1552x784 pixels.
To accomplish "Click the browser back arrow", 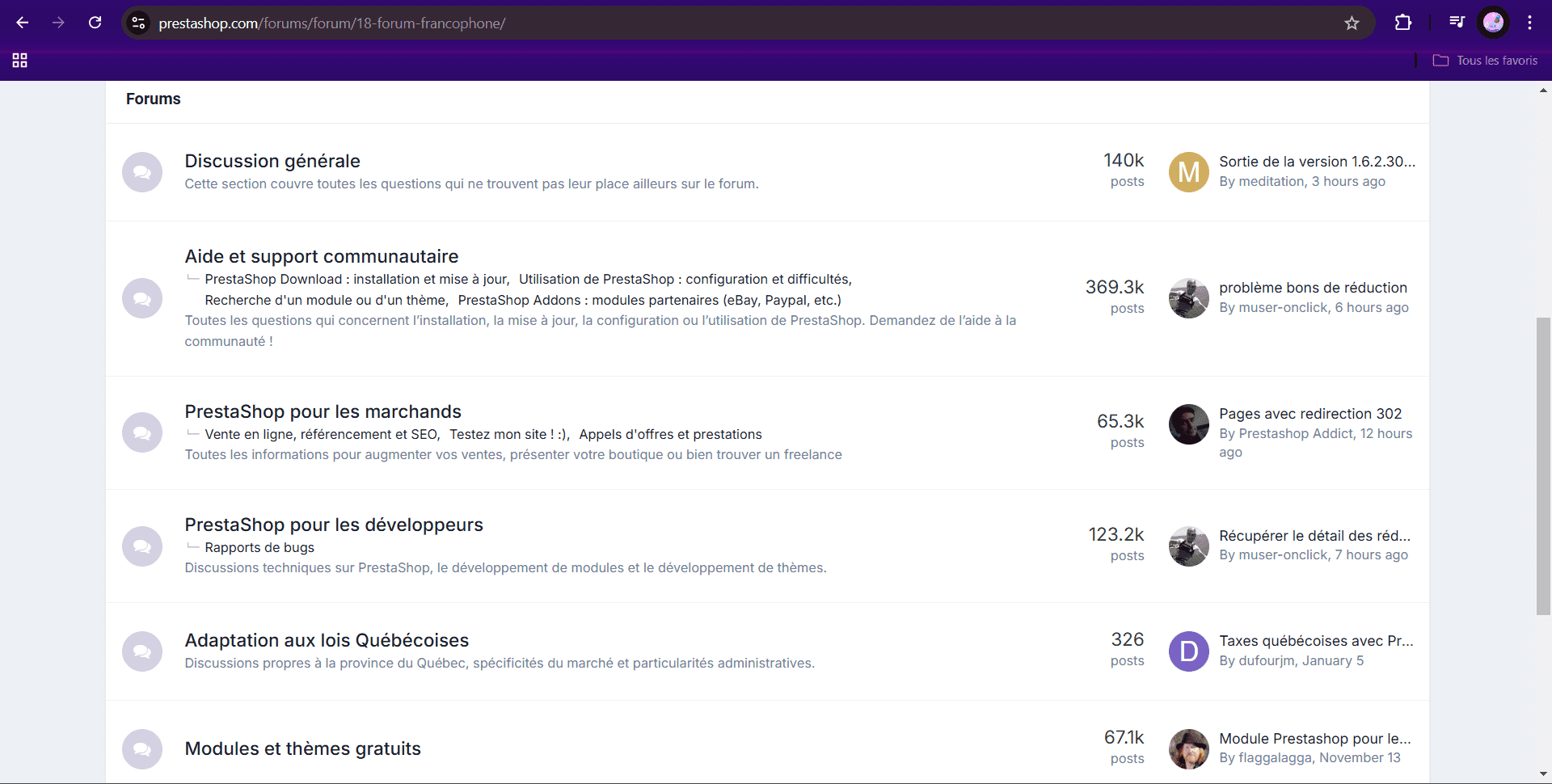I will click(x=23, y=23).
